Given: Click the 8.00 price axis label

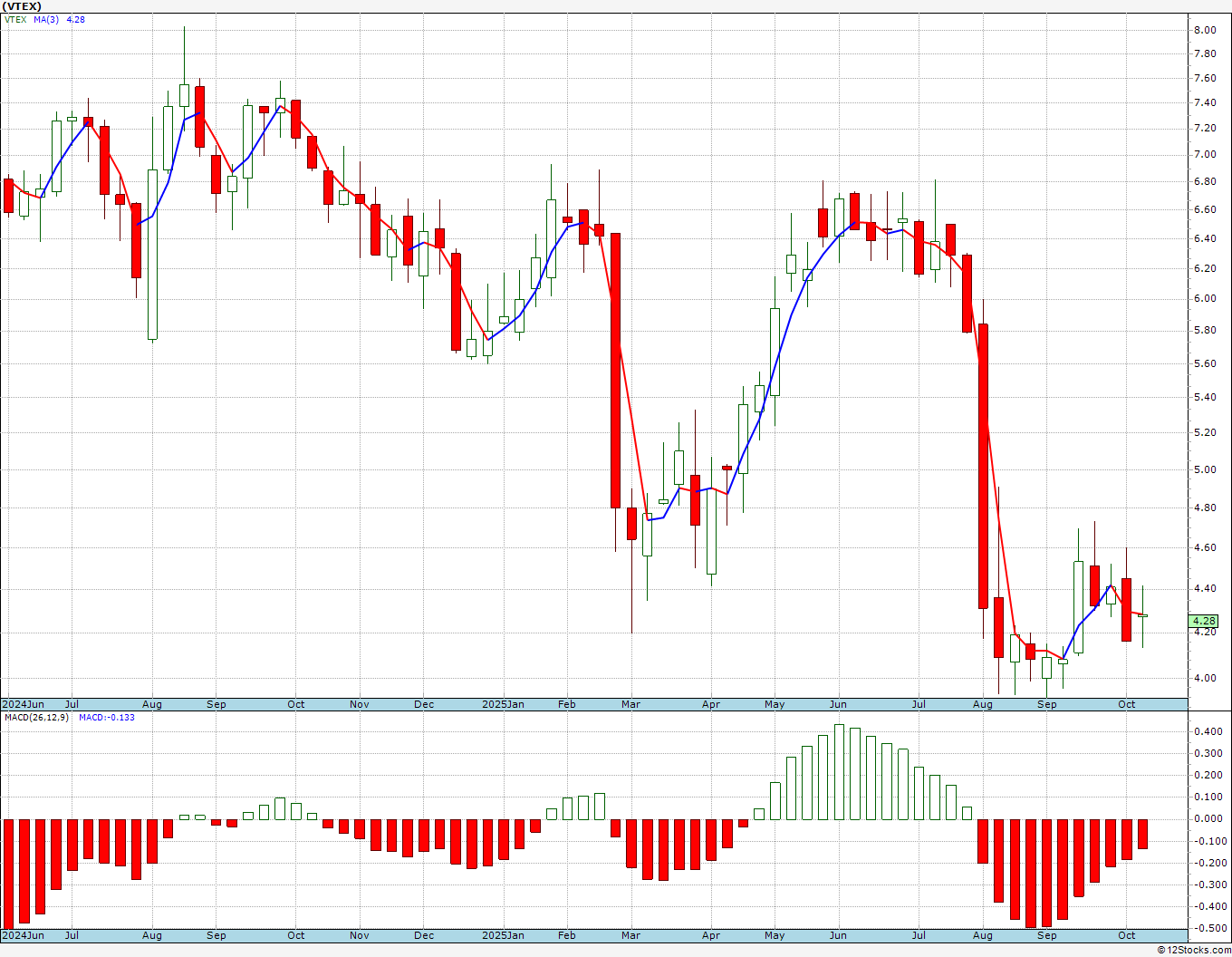Looking at the screenshot, I should pos(1205,30).
